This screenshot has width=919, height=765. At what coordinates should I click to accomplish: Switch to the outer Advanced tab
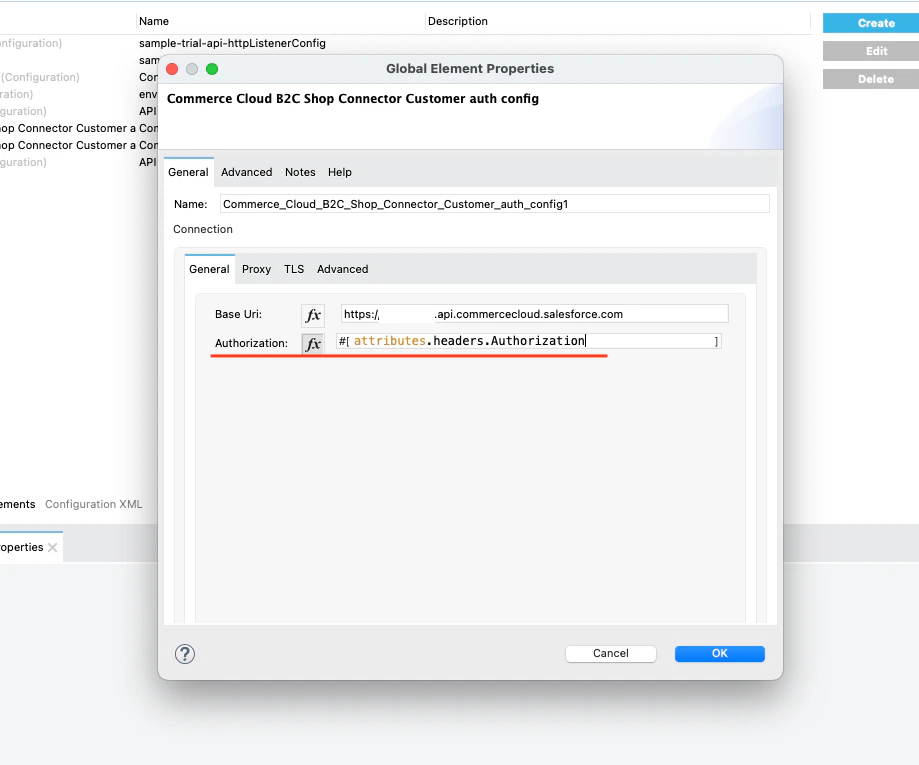click(246, 172)
